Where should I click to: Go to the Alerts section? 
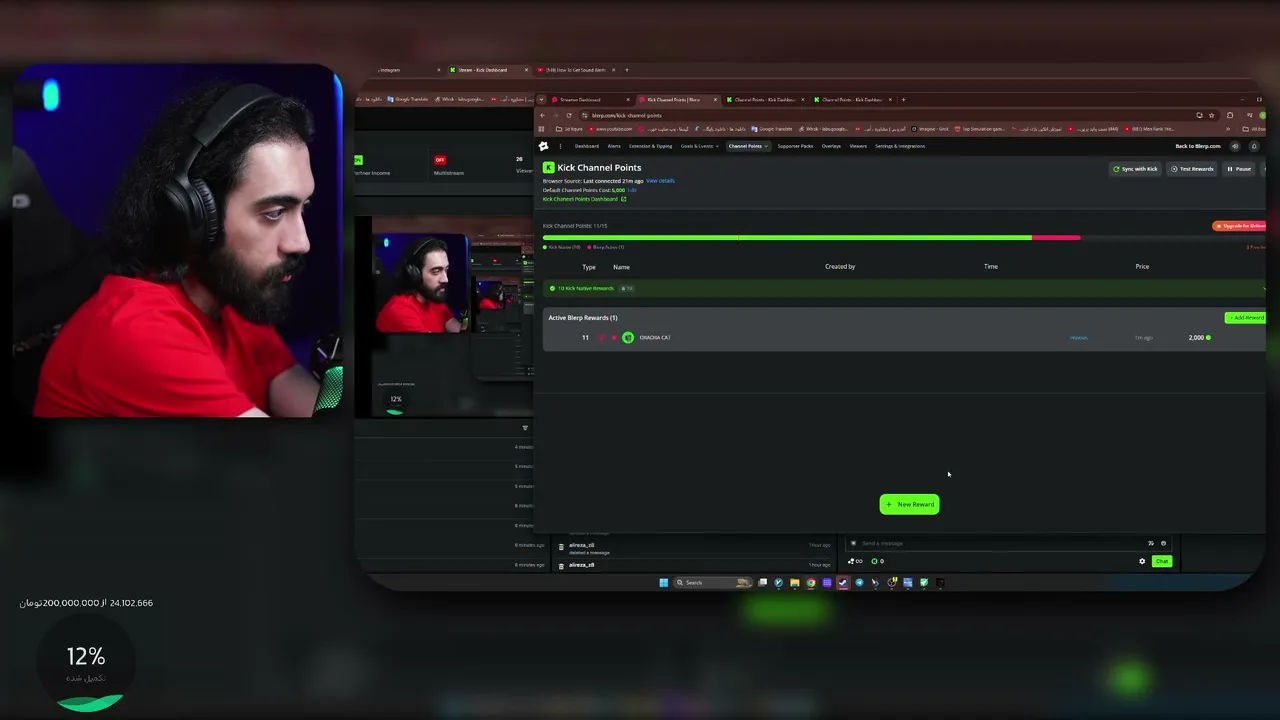point(614,146)
